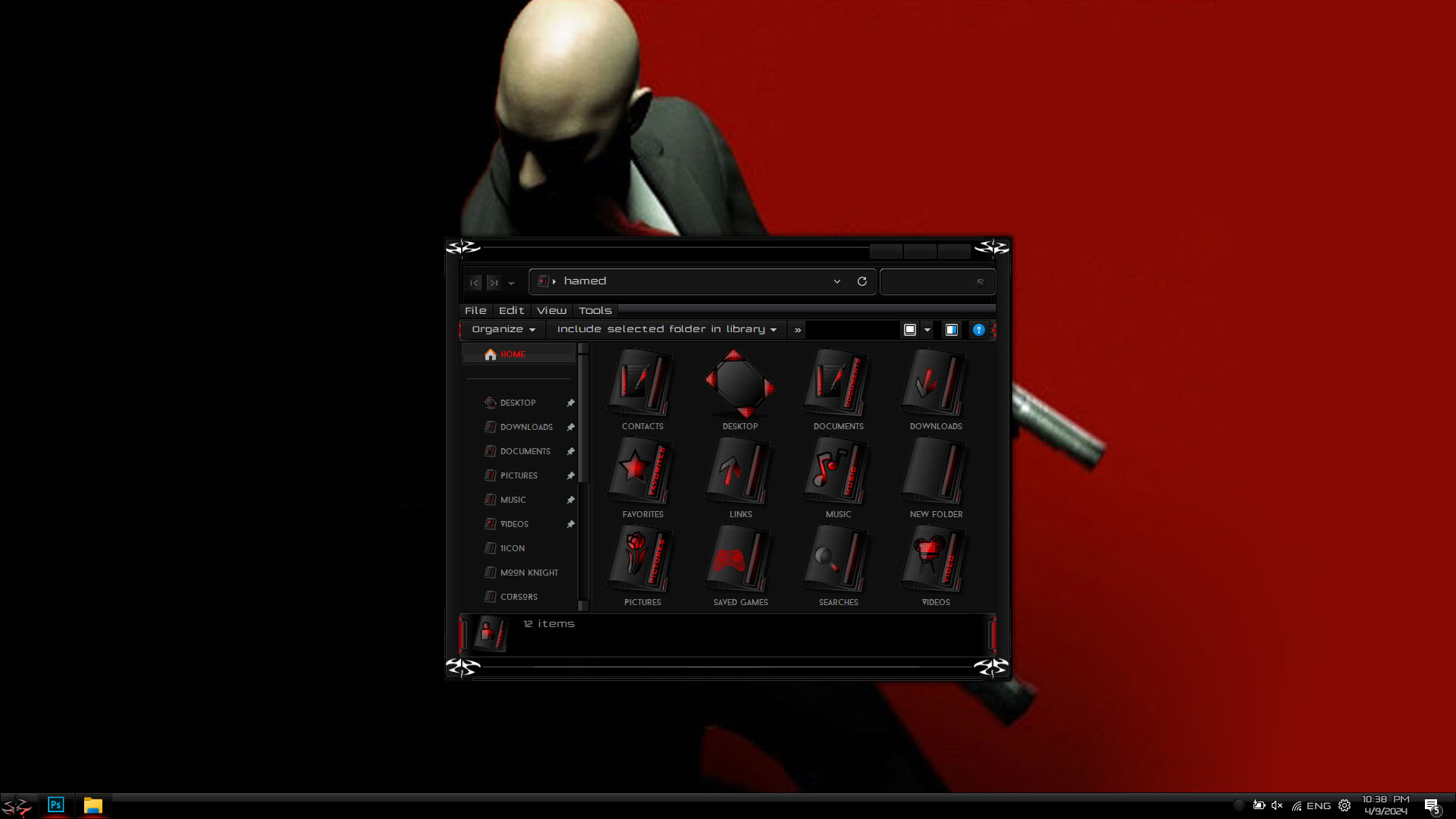Open the Tools menu
Image resolution: width=1456 pixels, height=819 pixels.
[x=595, y=311]
